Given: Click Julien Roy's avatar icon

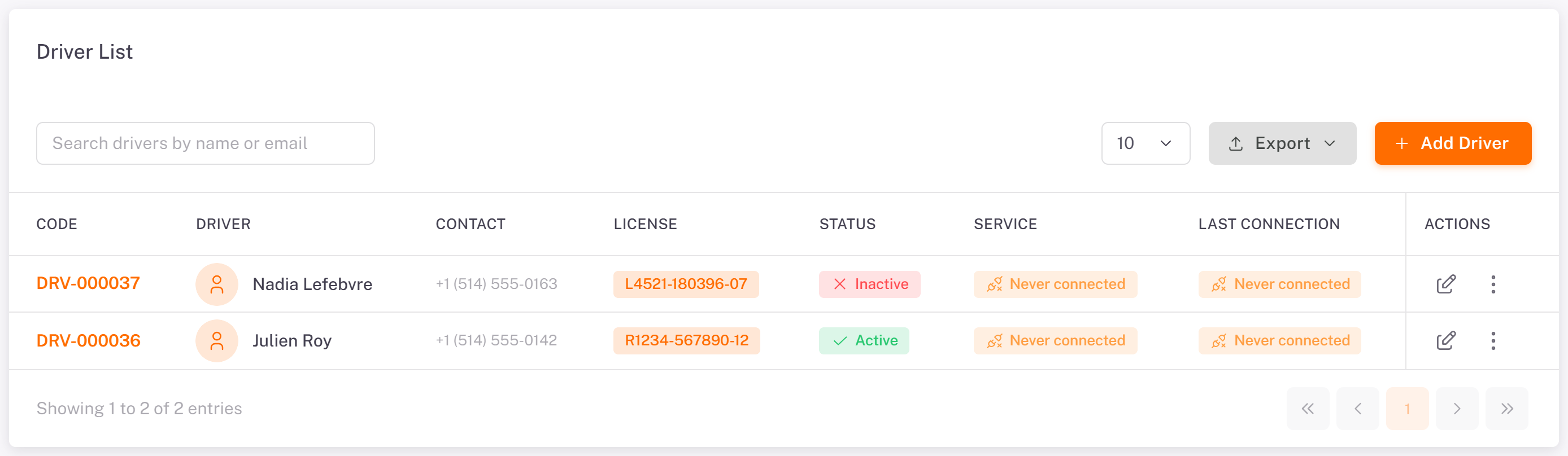Looking at the screenshot, I should (x=217, y=340).
